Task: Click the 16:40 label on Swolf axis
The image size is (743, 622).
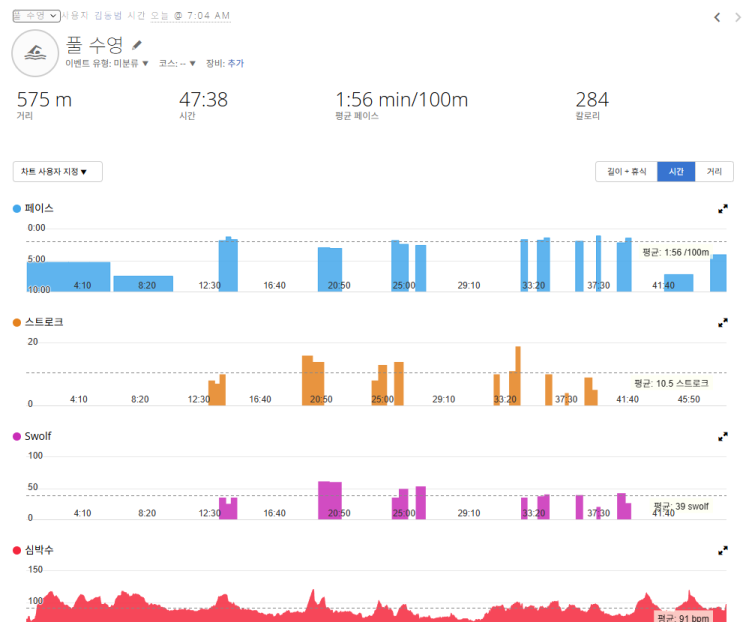Action: pyautogui.click(x=274, y=514)
